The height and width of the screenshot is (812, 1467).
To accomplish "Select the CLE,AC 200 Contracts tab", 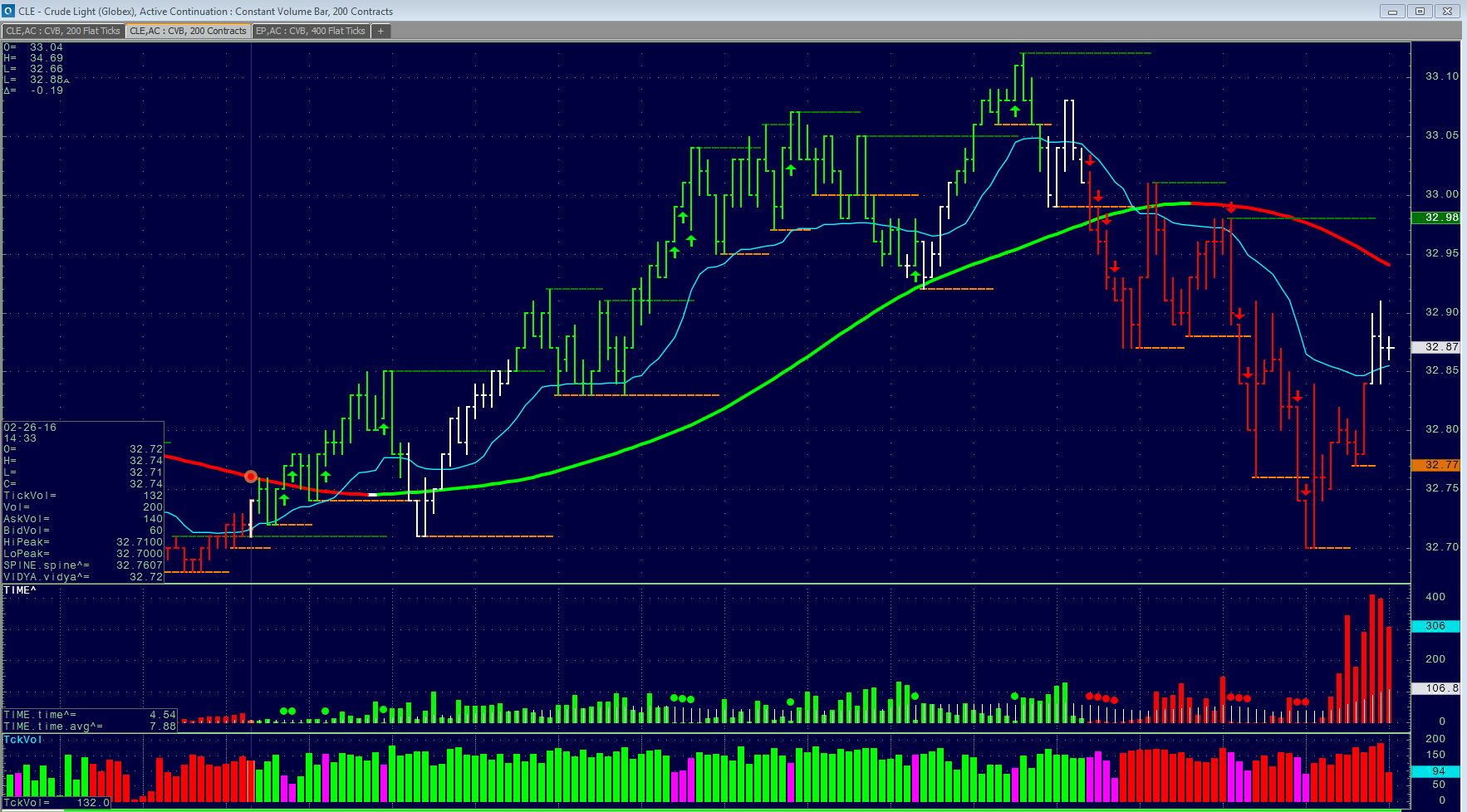I will point(188,31).
